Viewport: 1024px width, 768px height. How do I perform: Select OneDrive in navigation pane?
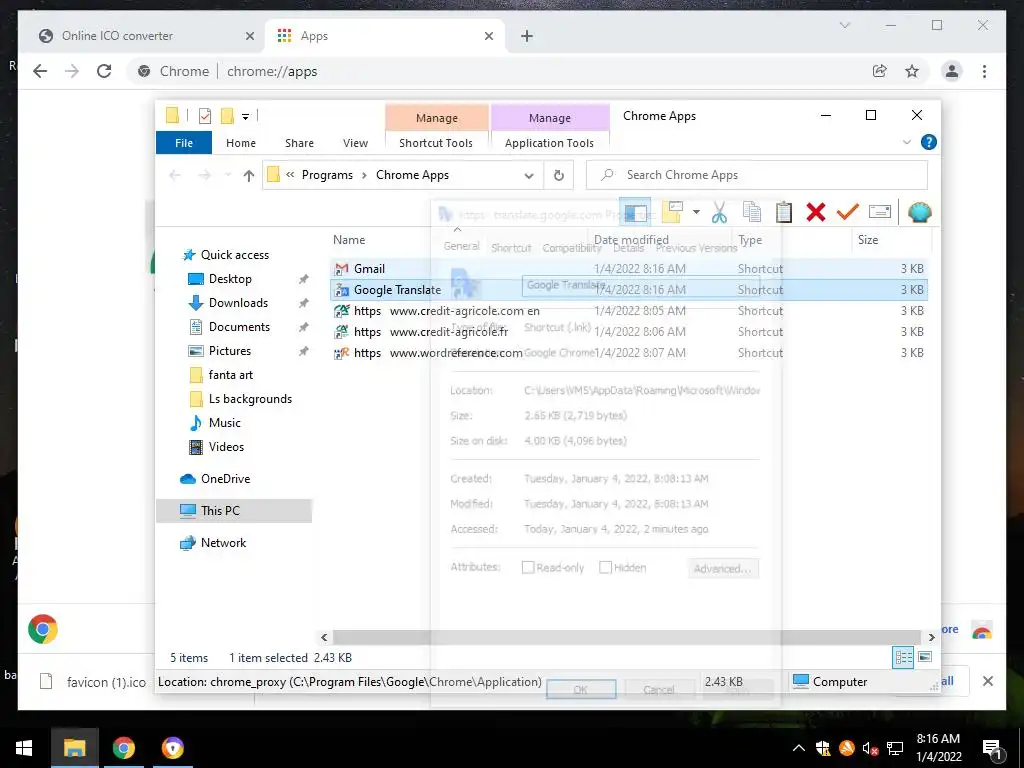tap(225, 479)
